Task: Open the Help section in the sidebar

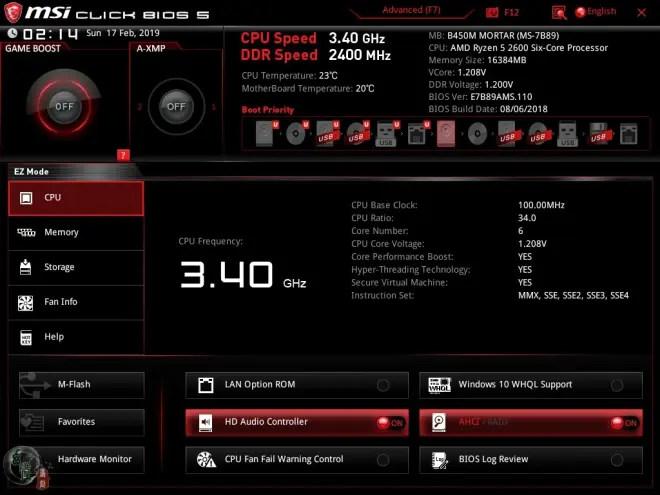Action: coord(76,337)
